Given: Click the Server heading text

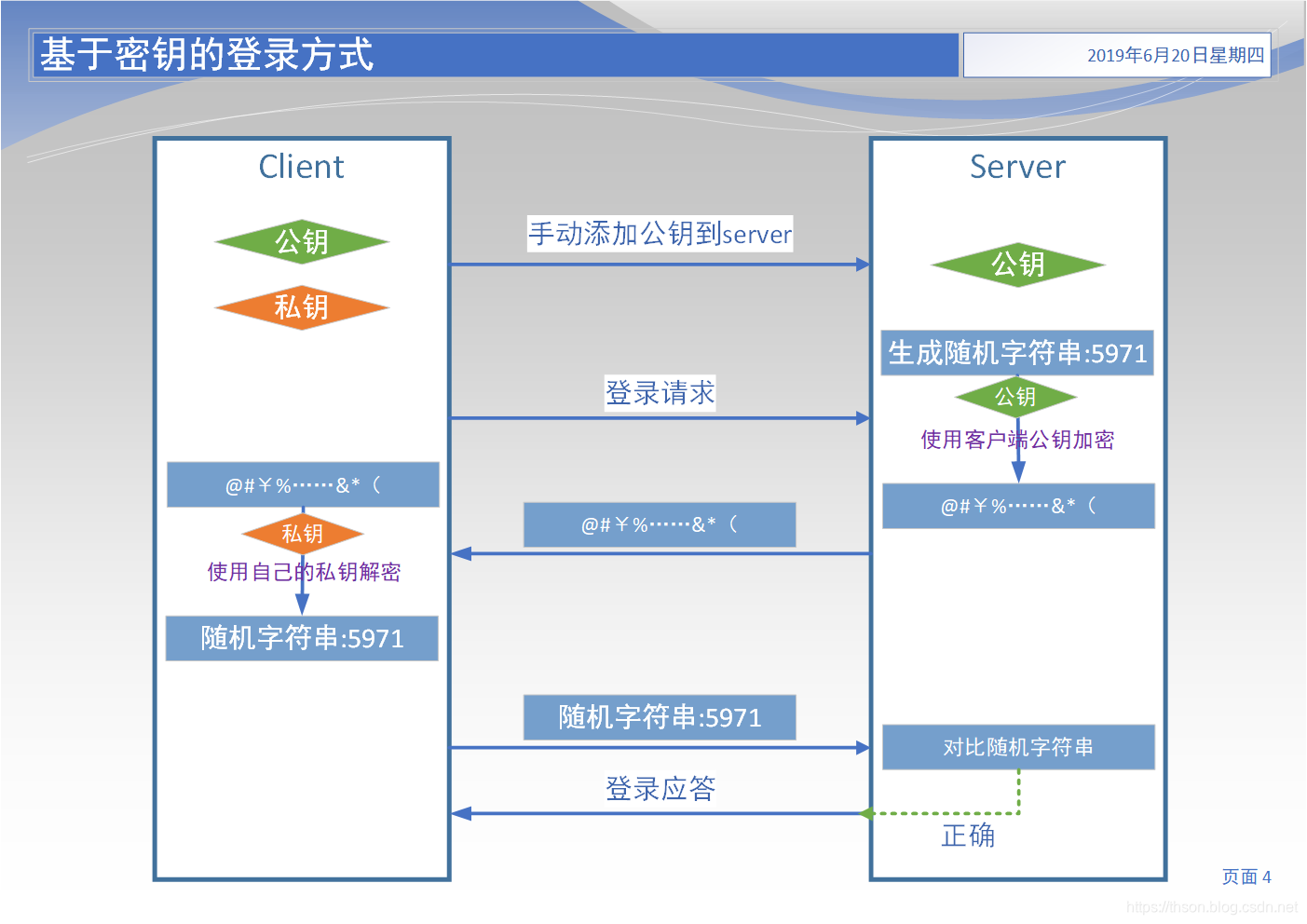Looking at the screenshot, I should tap(1017, 167).
